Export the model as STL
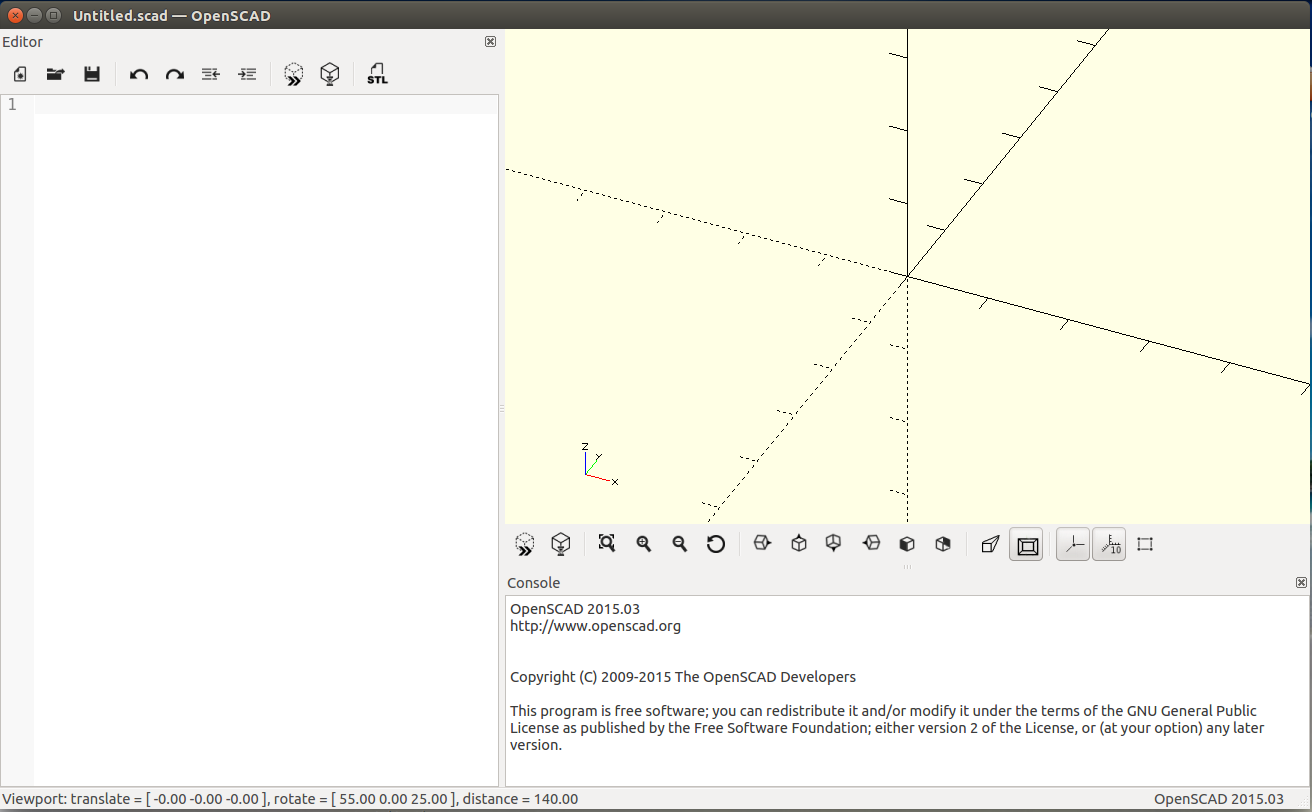 377,74
